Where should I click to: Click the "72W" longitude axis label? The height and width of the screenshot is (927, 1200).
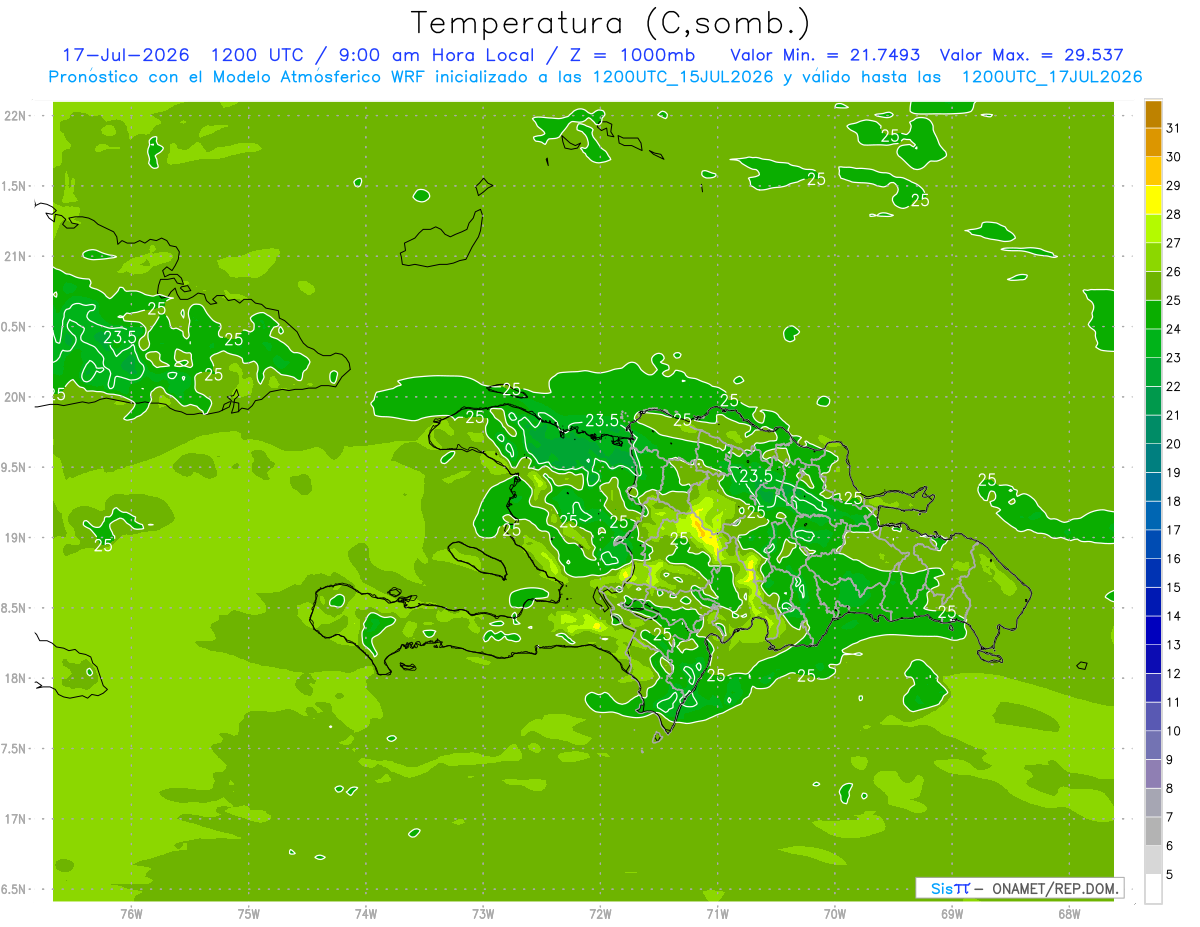[x=600, y=914]
